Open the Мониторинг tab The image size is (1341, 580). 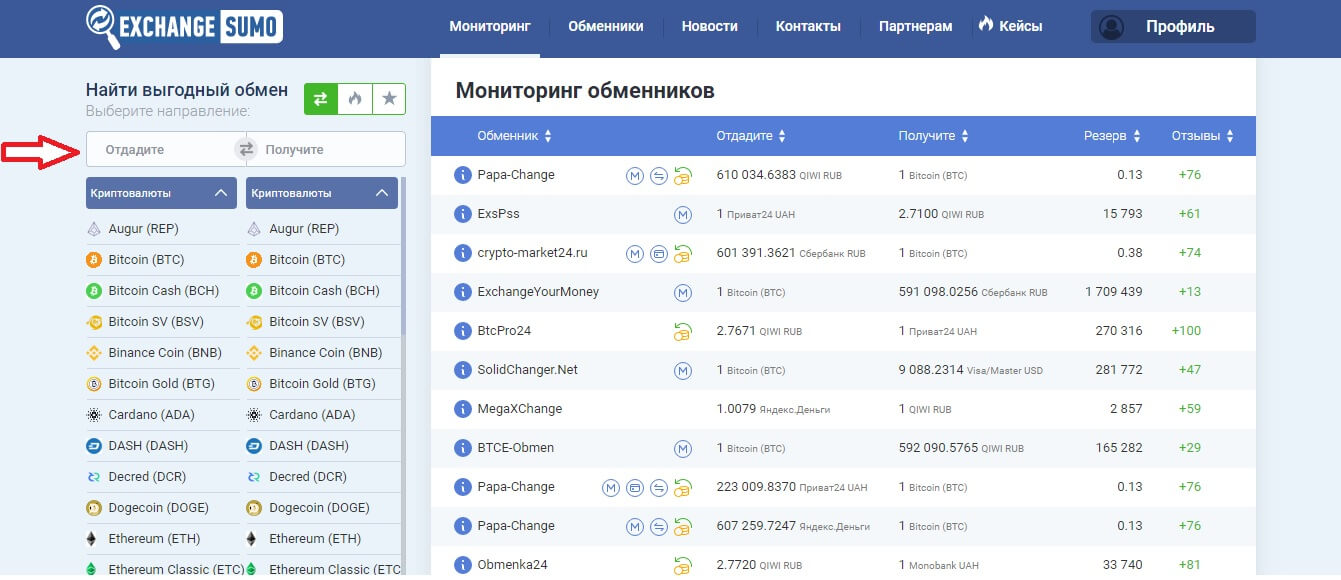pos(490,27)
